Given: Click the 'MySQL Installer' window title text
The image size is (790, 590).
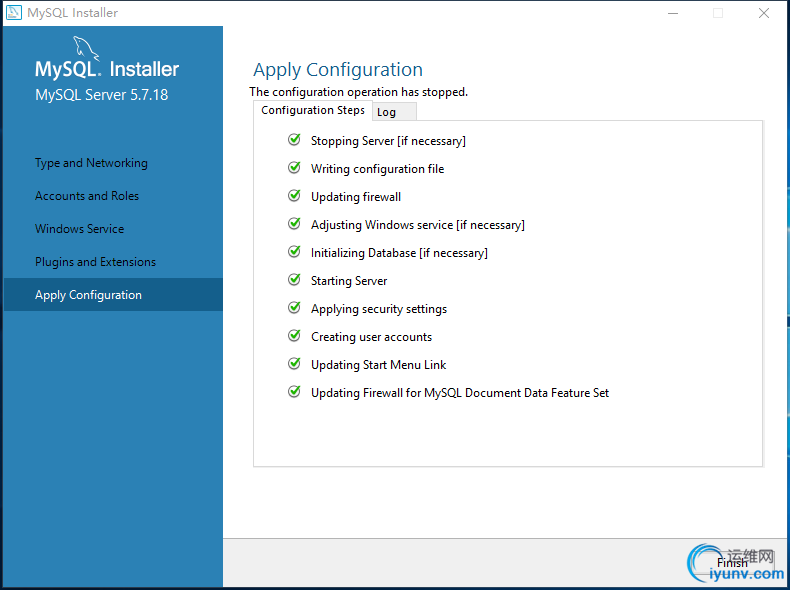Looking at the screenshot, I should pyautogui.click(x=73, y=13).
